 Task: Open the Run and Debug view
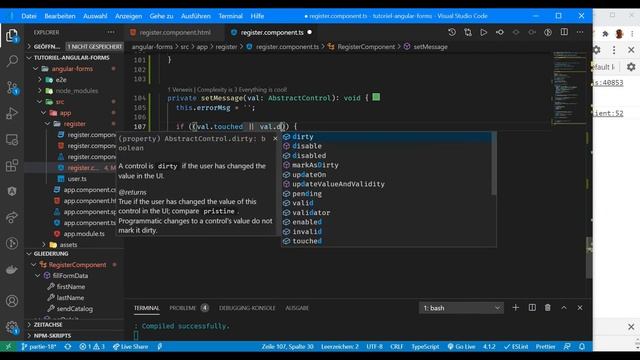[12, 113]
